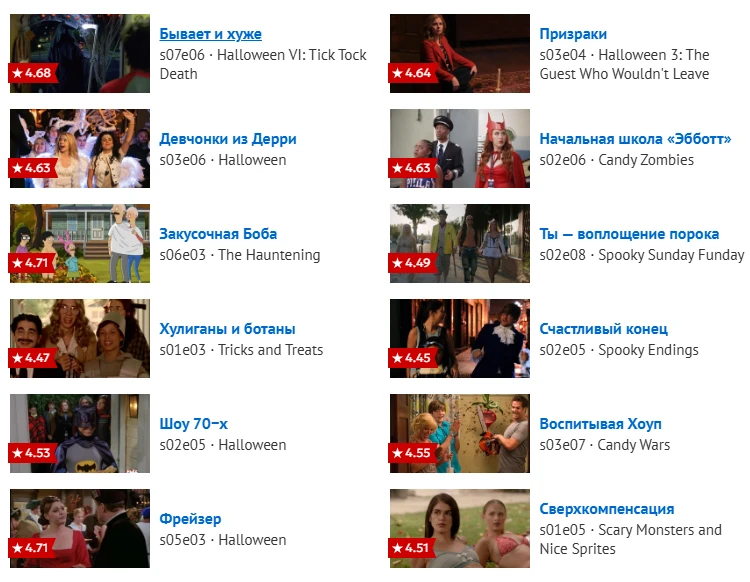Click the 4.51 star rating badge
750x582 pixels.
(x=411, y=548)
